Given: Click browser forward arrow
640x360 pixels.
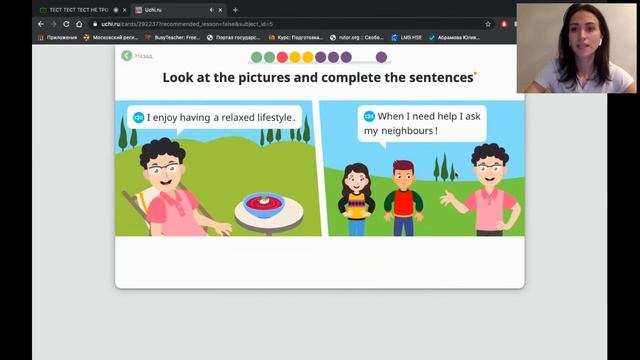Looking at the screenshot, I should click(x=53, y=24).
